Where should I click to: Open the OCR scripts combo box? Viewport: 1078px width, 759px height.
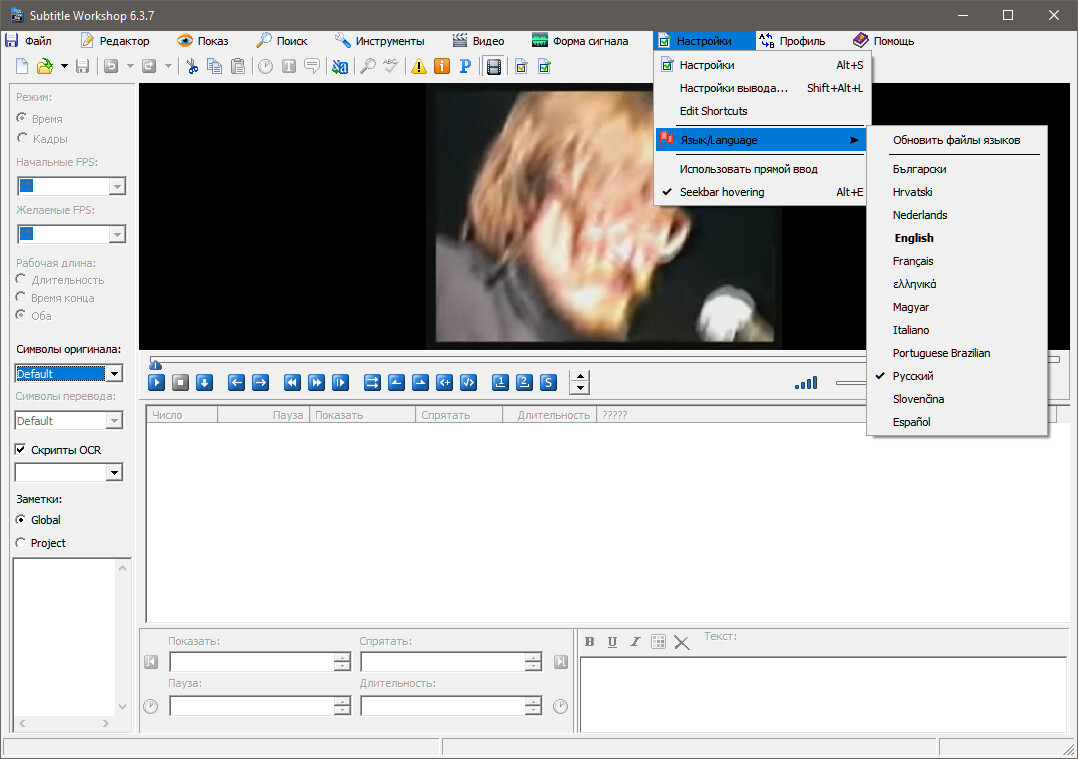(x=69, y=472)
